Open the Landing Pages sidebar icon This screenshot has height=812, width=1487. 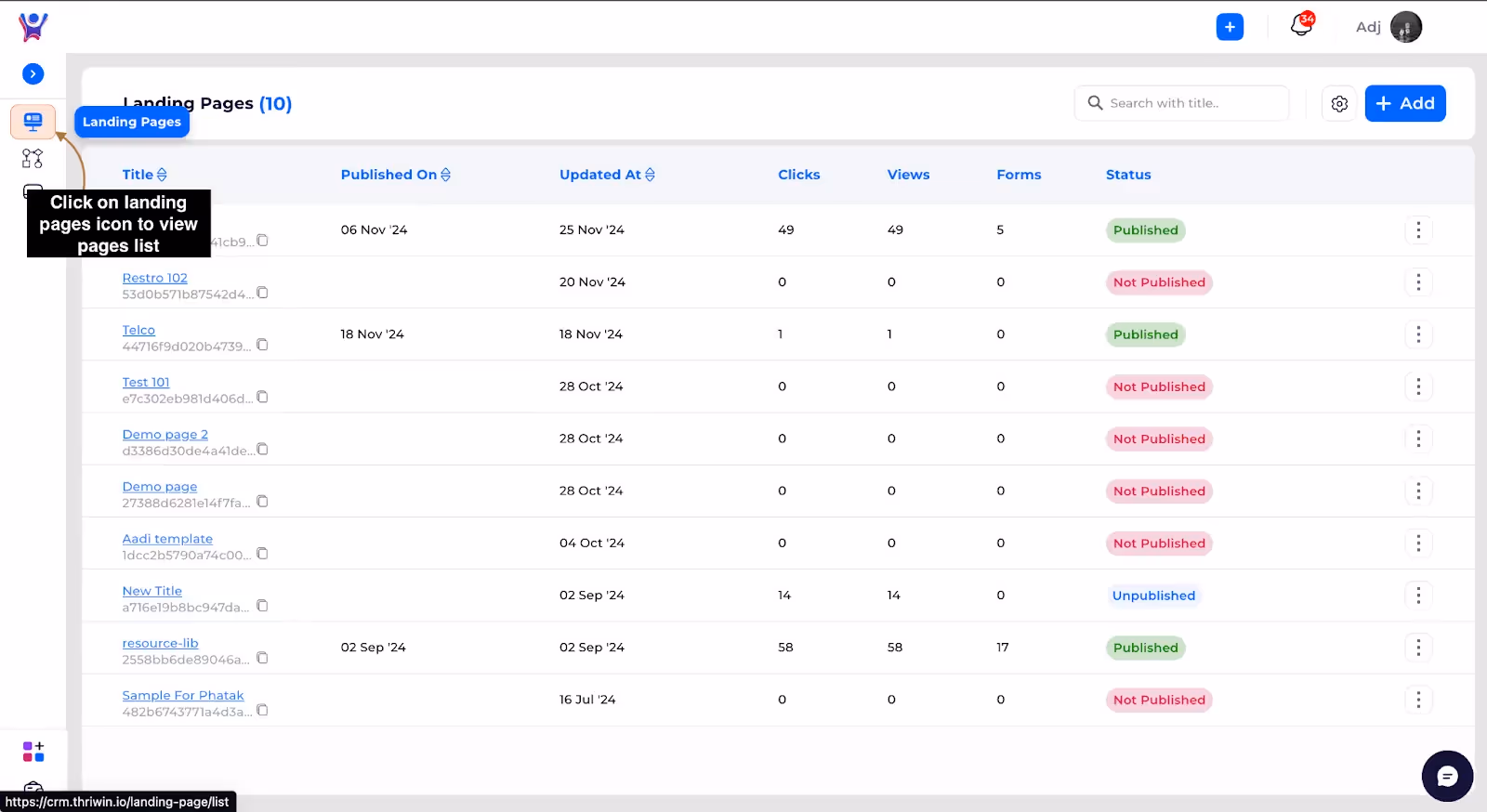tap(33, 122)
